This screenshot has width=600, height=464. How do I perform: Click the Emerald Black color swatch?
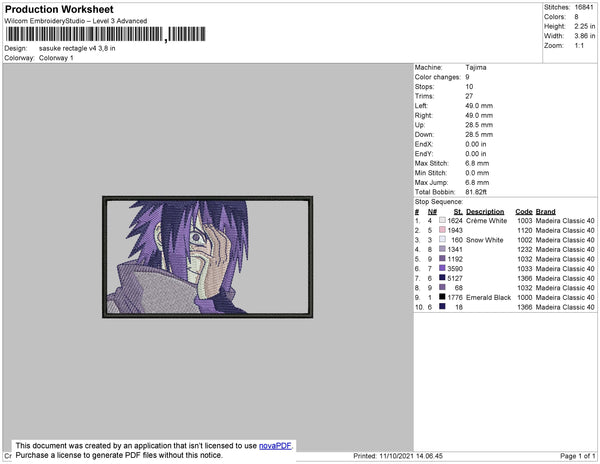point(442,297)
